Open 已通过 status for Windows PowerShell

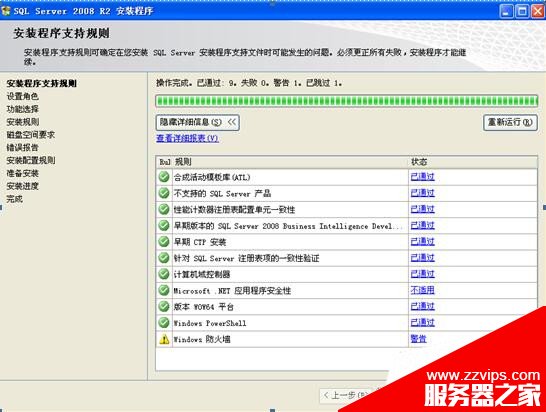[422, 323]
